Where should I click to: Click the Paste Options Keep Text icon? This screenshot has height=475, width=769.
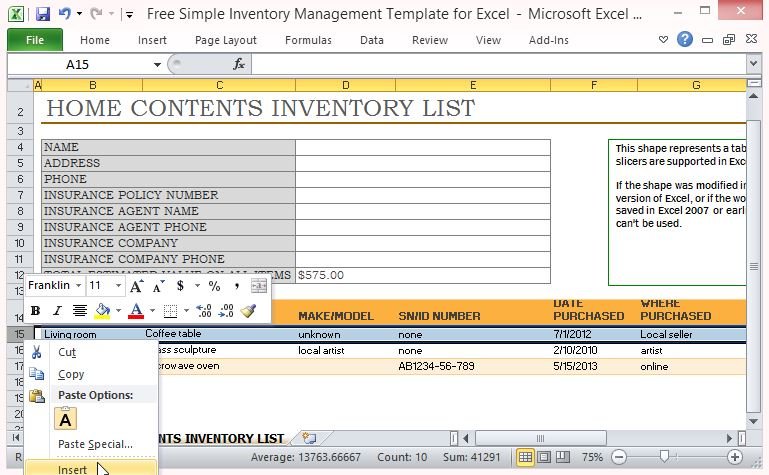67,419
